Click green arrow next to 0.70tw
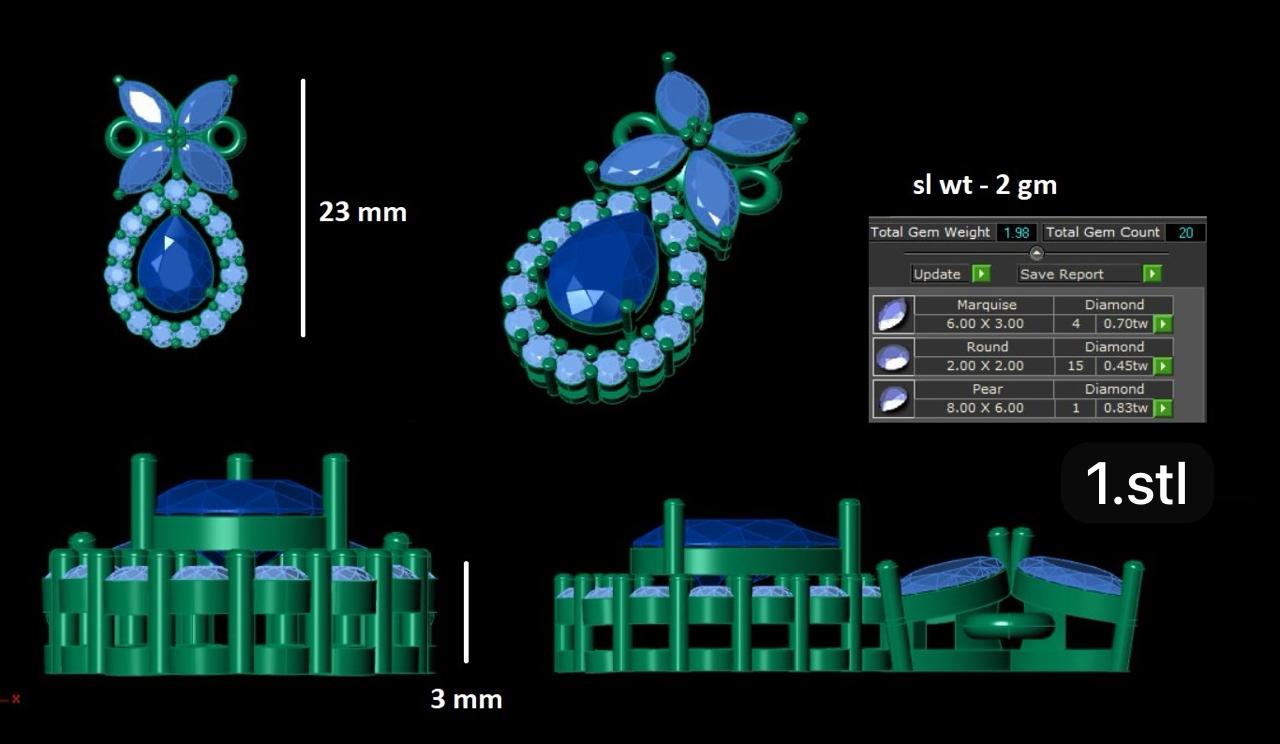 (x=1163, y=324)
